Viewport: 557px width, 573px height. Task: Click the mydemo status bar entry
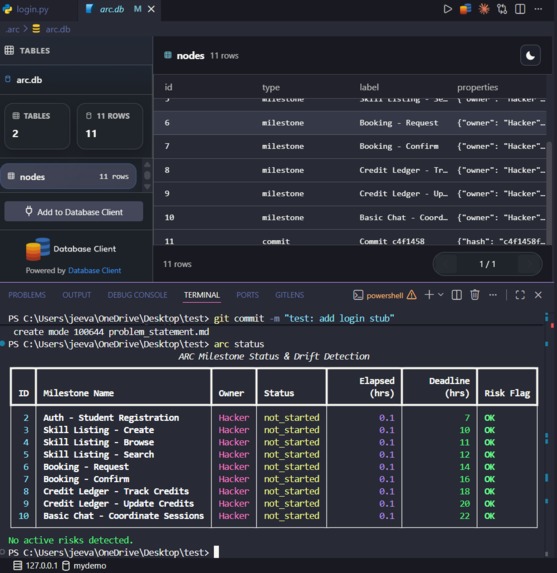click(x=84, y=566)
